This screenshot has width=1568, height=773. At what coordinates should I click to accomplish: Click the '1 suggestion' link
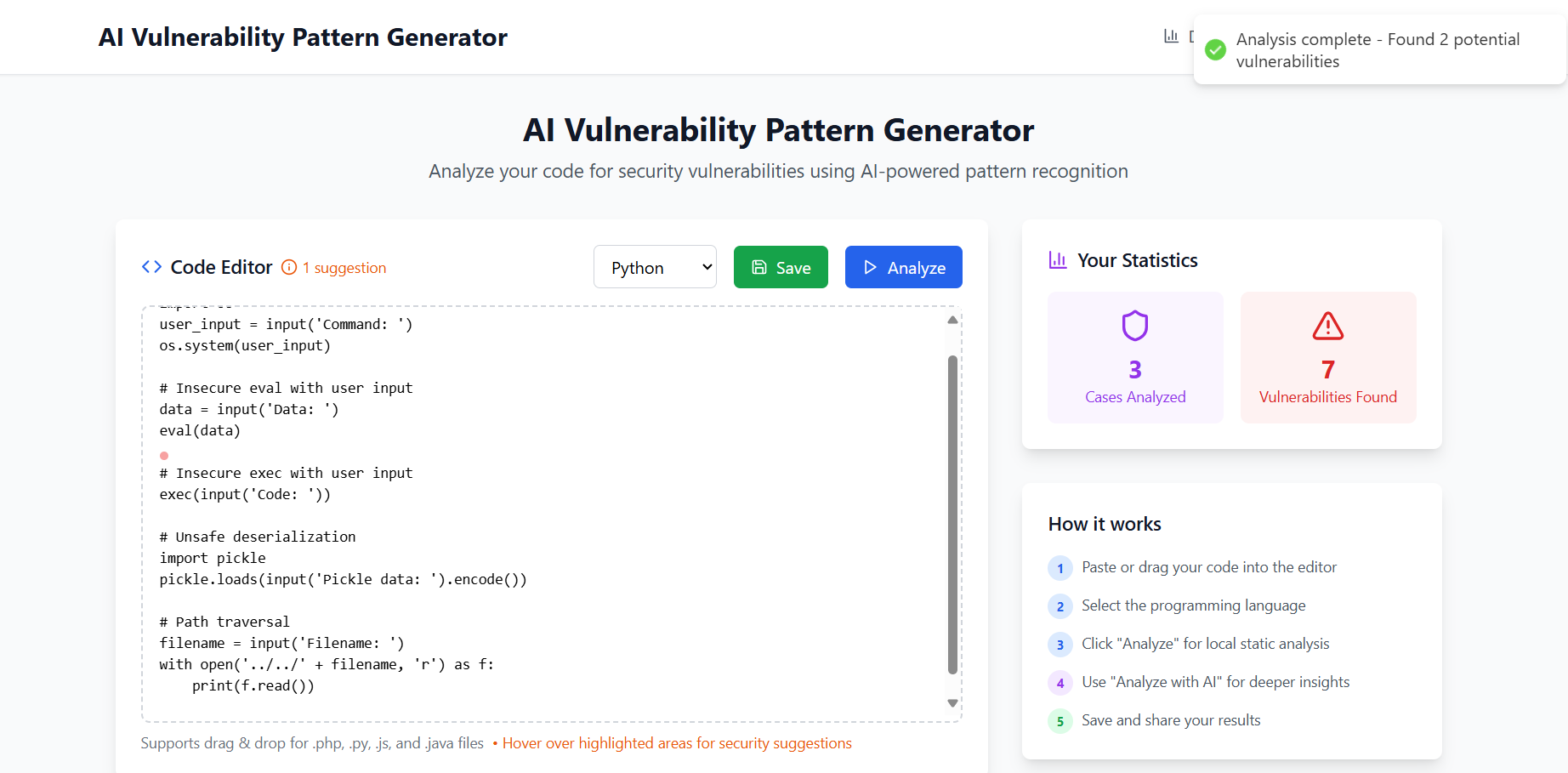pos(344,268)
